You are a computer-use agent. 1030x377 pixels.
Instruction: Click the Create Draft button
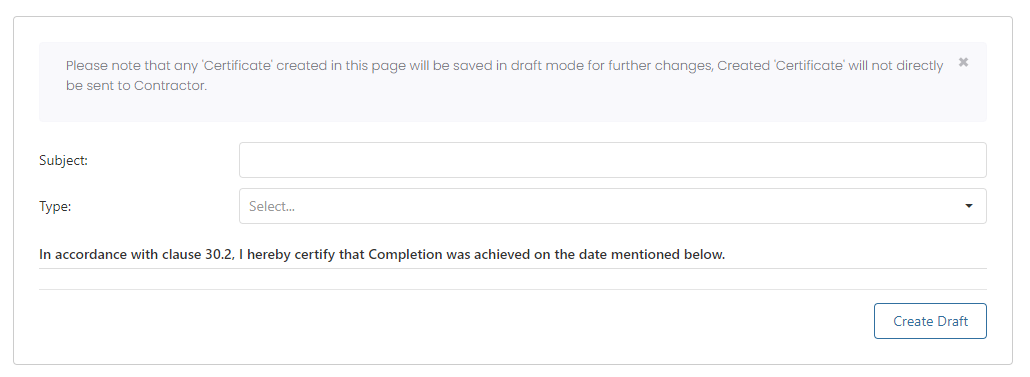tap(930, 321)
